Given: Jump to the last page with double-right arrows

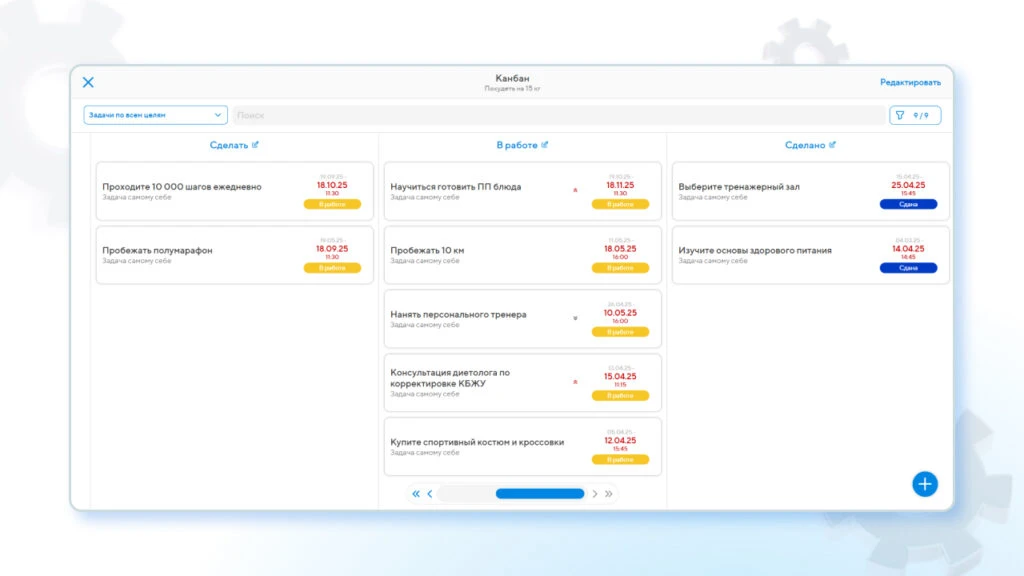Looking at the screenshot, I should (x=609, y=494).
